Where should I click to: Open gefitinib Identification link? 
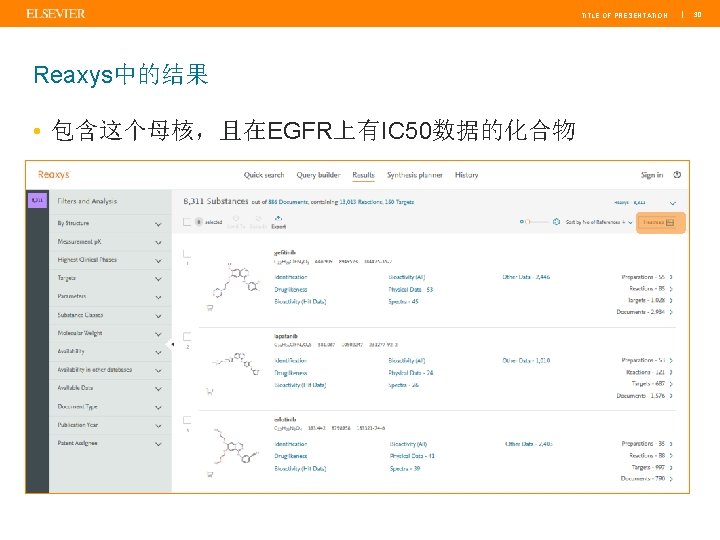coord(291,277)
